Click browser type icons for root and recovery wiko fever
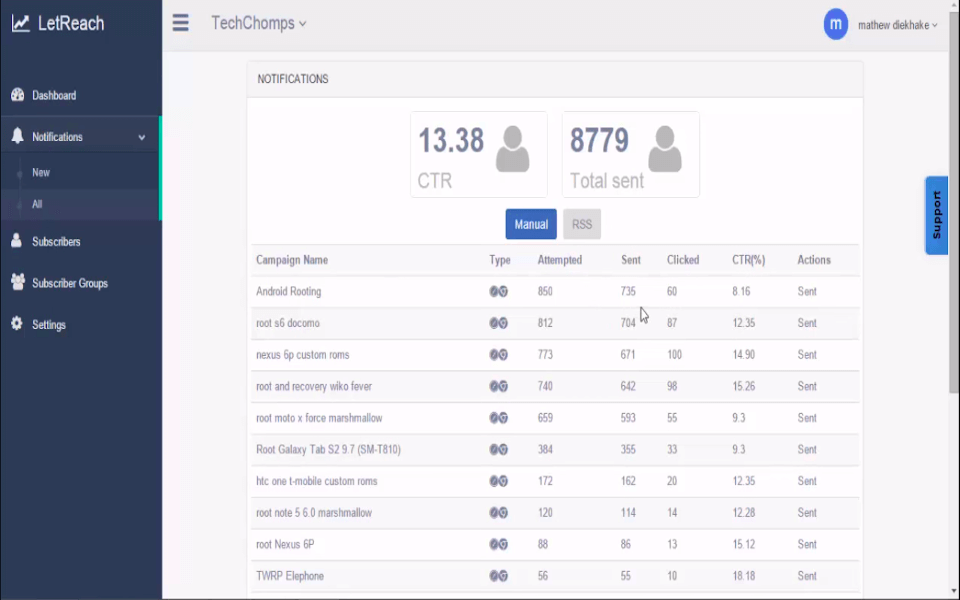Screen dimensions: 960x600 click(x=498, y=386)
